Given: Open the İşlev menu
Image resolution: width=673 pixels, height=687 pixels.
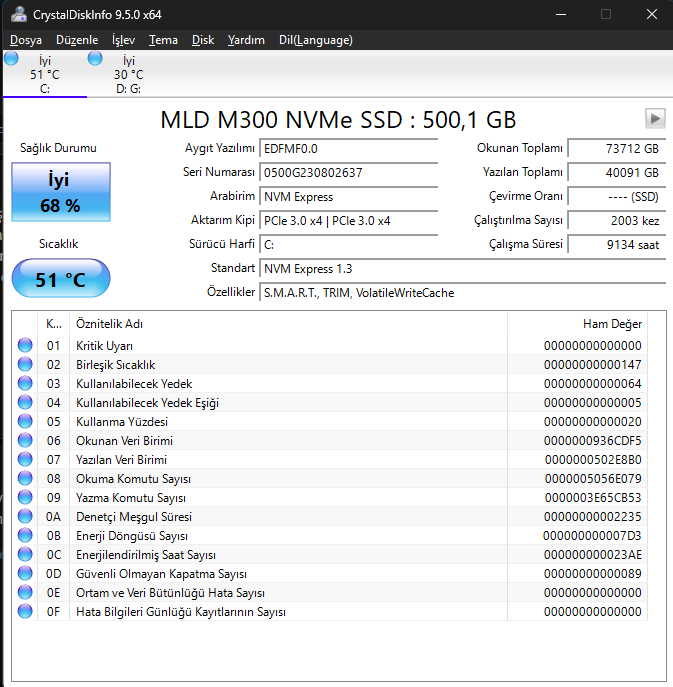Looking at the screenshot, I should [124, 40].
